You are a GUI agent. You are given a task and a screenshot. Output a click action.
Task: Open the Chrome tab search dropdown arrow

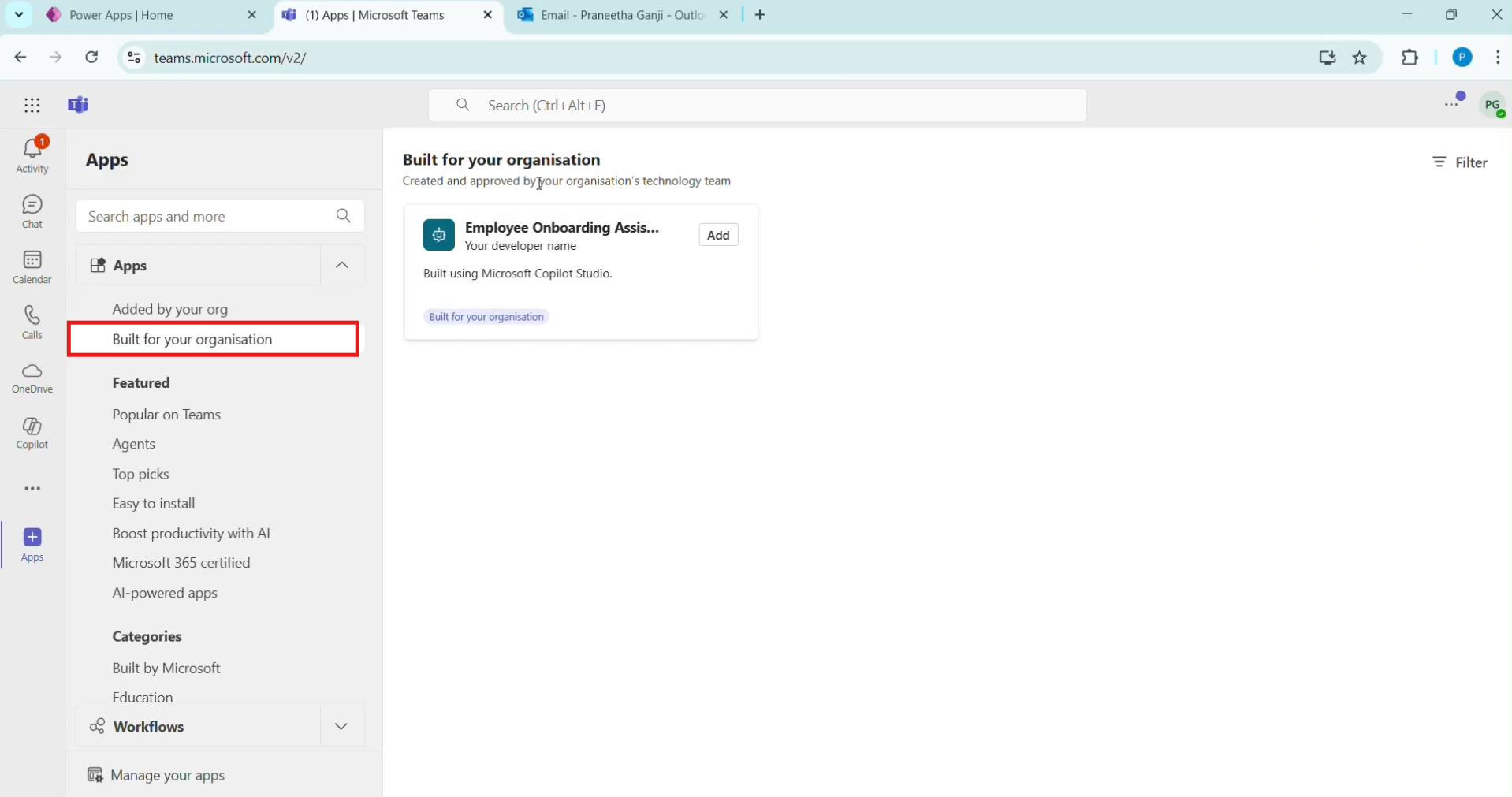point(19,15)
